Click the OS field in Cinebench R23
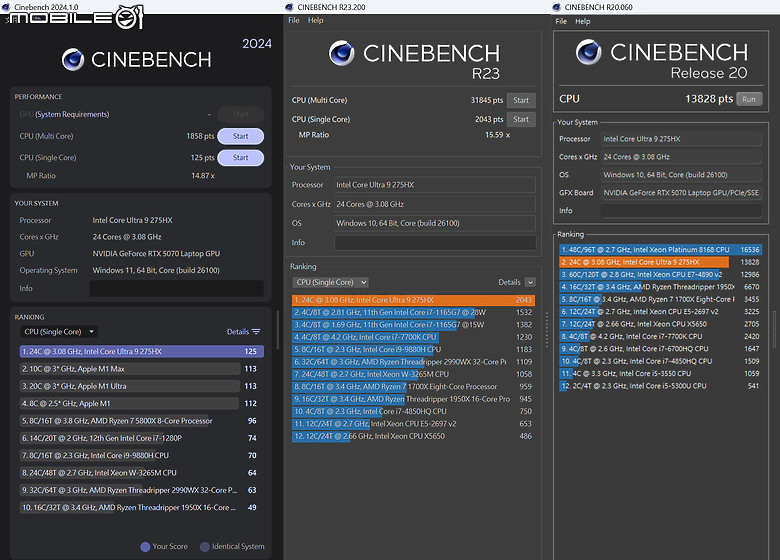The image size is (780, 560). 435,223
